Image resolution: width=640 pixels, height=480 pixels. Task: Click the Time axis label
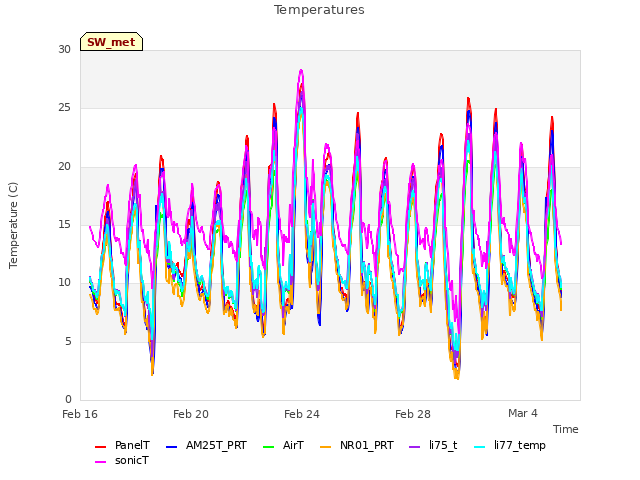pos(566,429)
